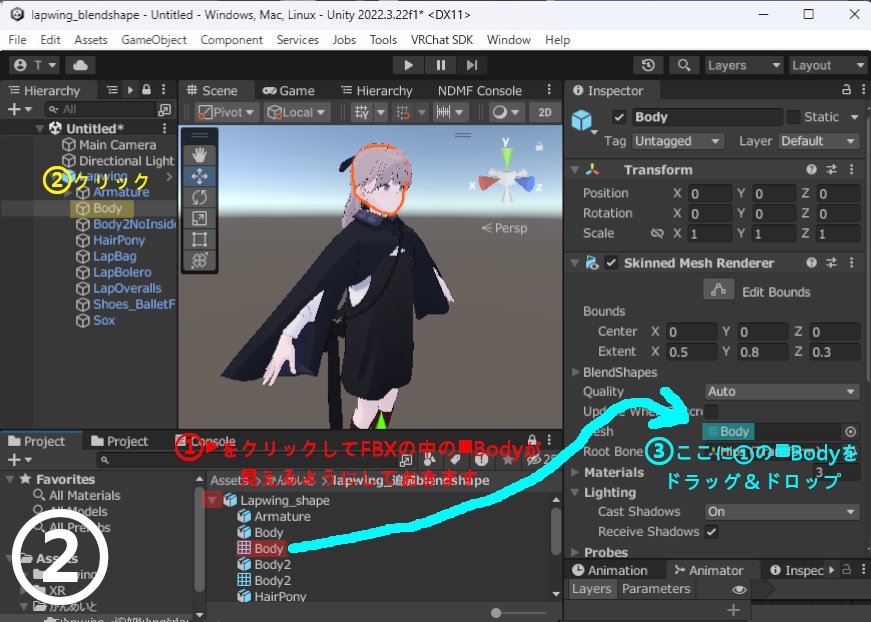Select All Materials under Favorites
The width and height of the screenshot is (871, 622).
[x=77, y=495]
